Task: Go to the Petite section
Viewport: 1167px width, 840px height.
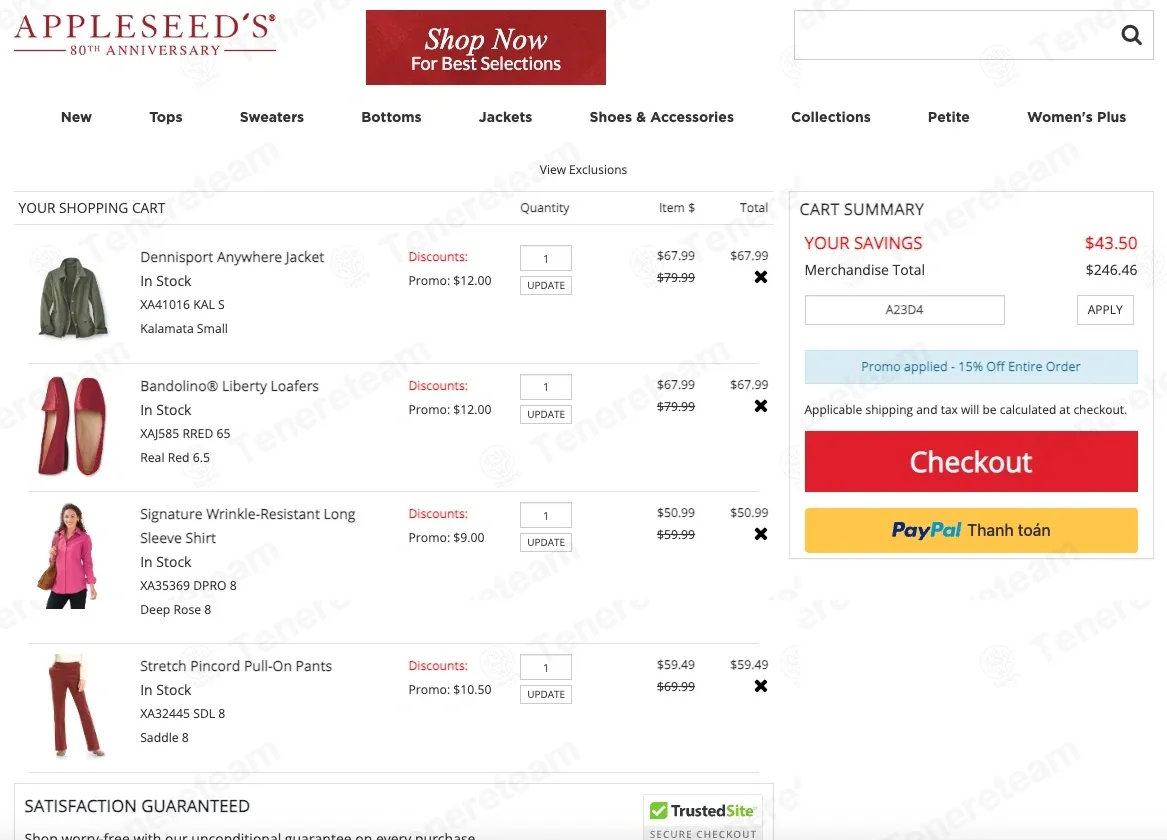Action: (x=948, y=117)
